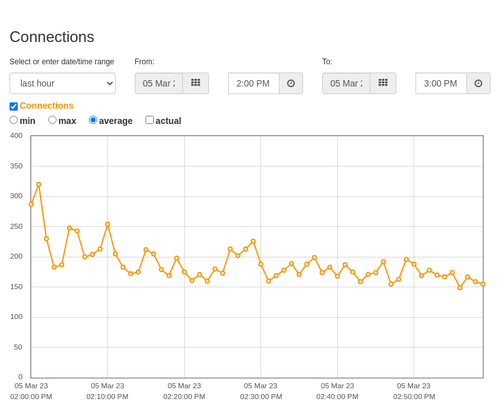Click the peak data point near 320
This screenshot has width=500, height=403.
(x=39, y=184)
